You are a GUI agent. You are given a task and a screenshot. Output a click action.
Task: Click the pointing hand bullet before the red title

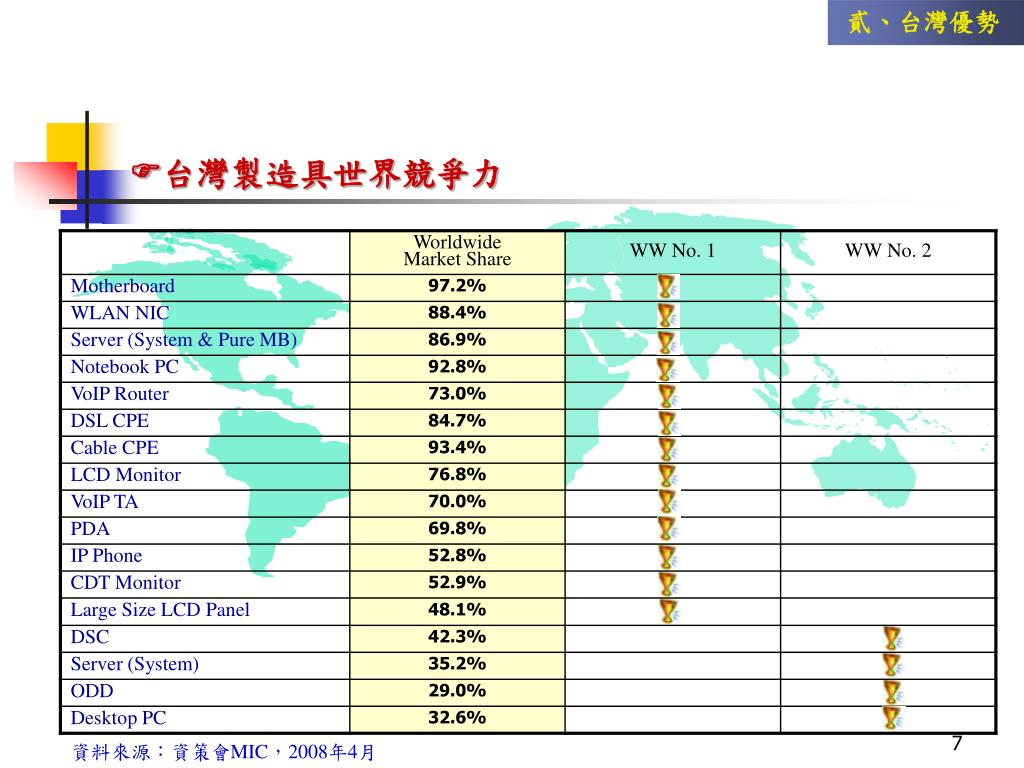tap(146, 171)
